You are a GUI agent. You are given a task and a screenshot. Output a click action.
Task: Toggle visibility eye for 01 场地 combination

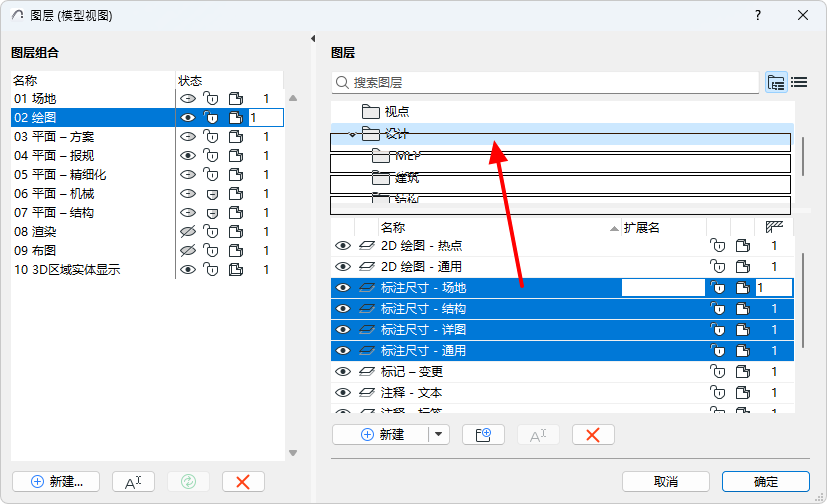[x=188, y=99]
